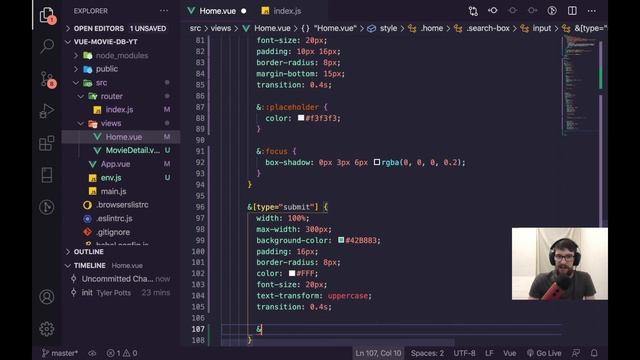Click the go to previous change icon
Image resolution: width=640 pixels, height=360 pixels.
point(493,11)
